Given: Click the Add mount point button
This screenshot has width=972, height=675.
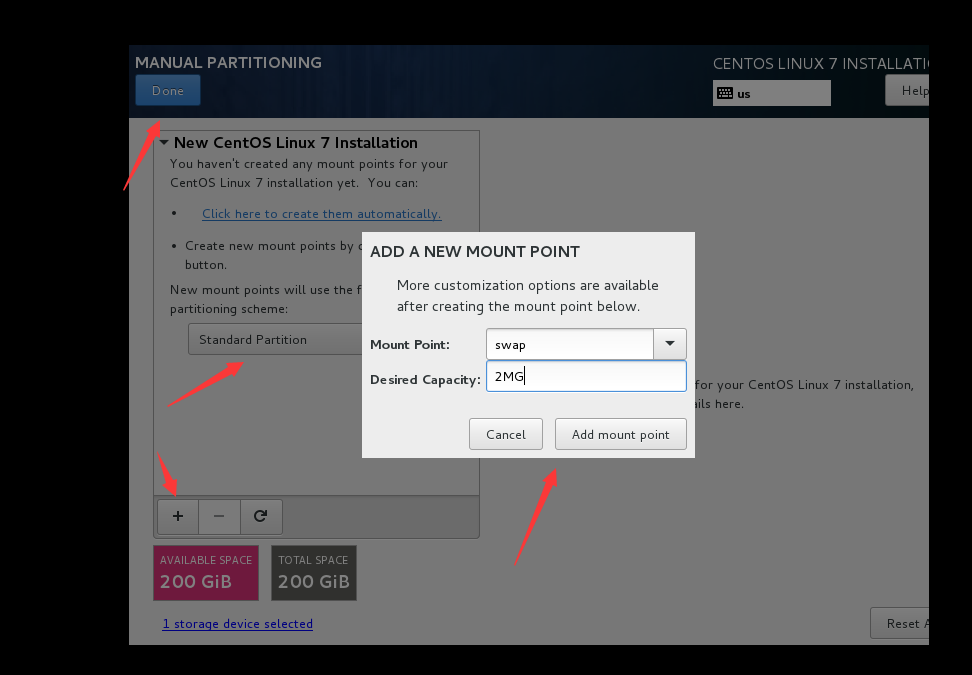Looking at the screenshot, I should click(x=621, y=435).
